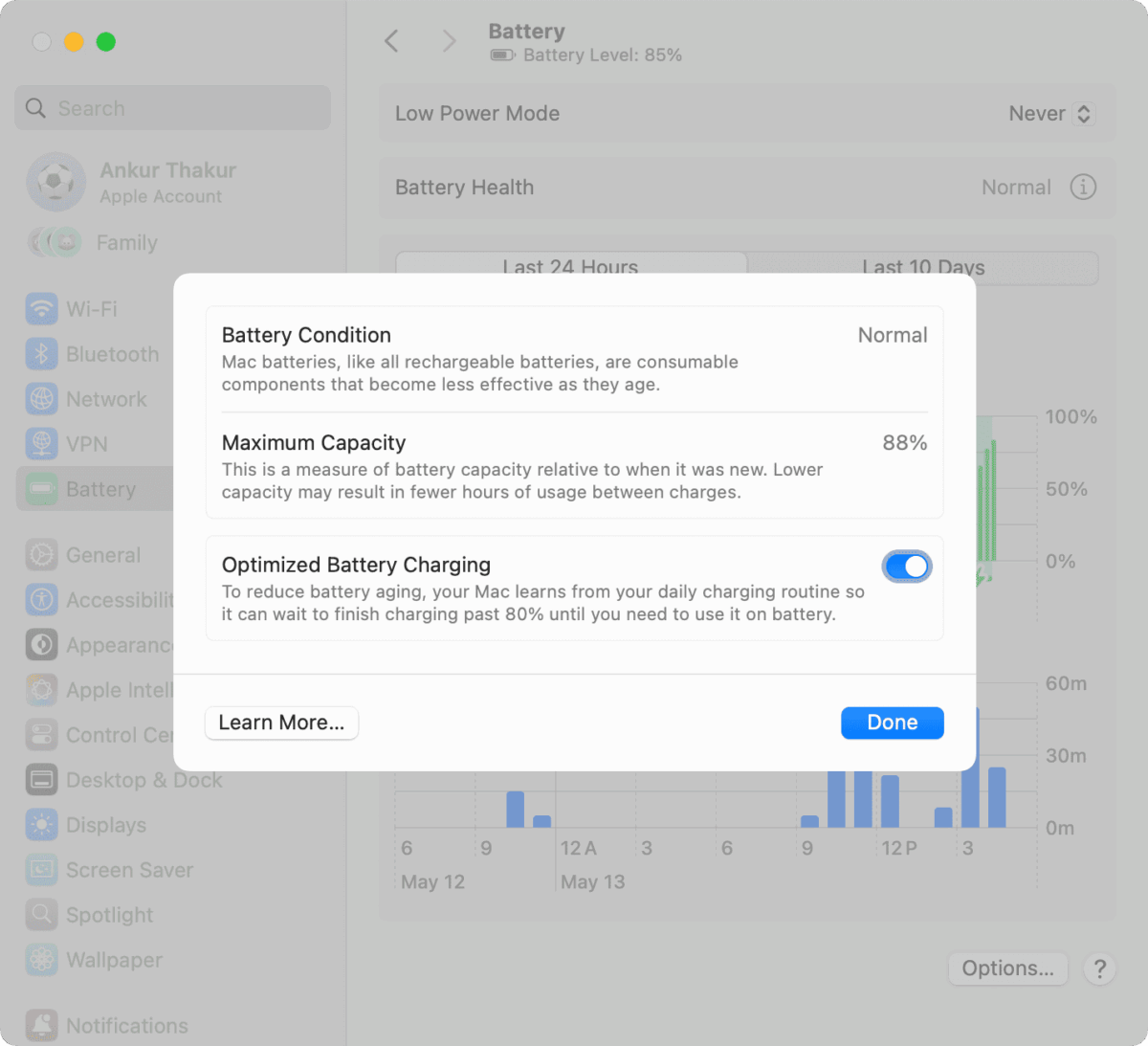
Task: Open Low Power Mode dropdown set to Never
Action: [1050, 114]
